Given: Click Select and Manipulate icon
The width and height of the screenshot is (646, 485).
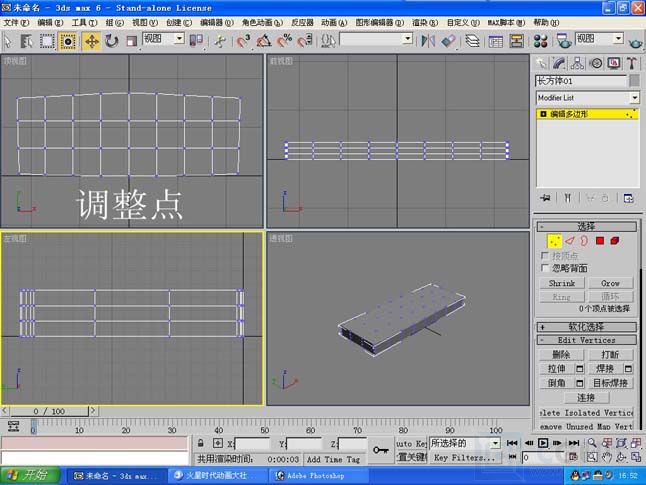Looking at the screenshot, I should pyautogui.click(x=220, y=41).
